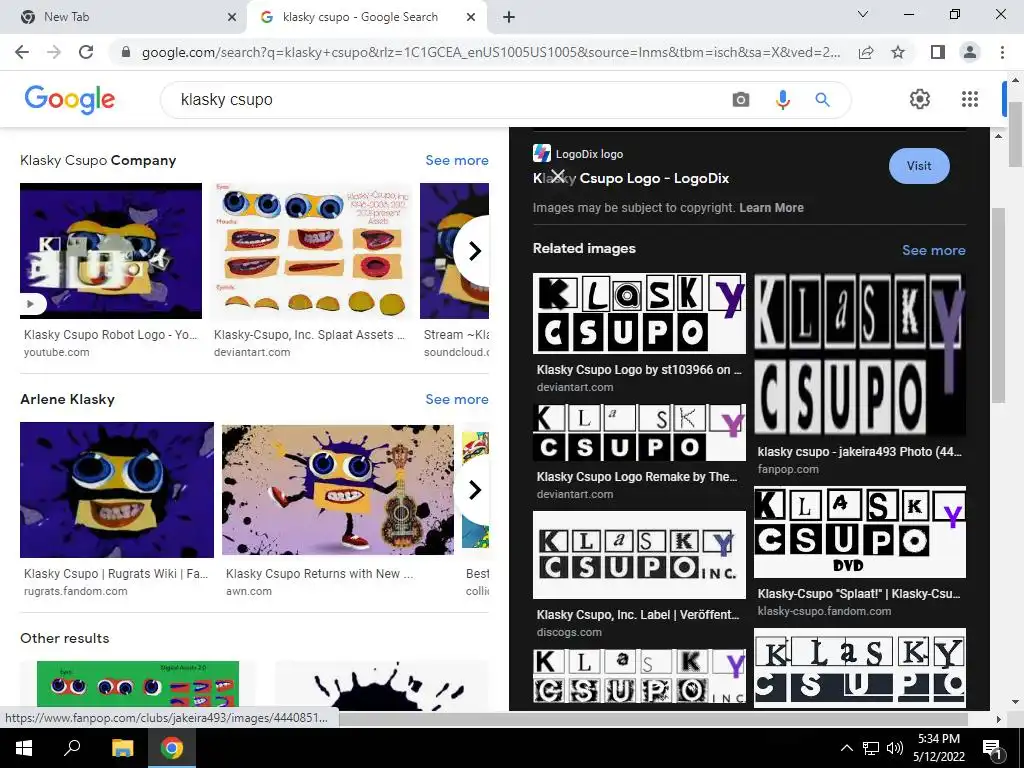Open the Klasky Csupo Logo - LogoDix title
1024x768 pixels.
pos(631,178)
